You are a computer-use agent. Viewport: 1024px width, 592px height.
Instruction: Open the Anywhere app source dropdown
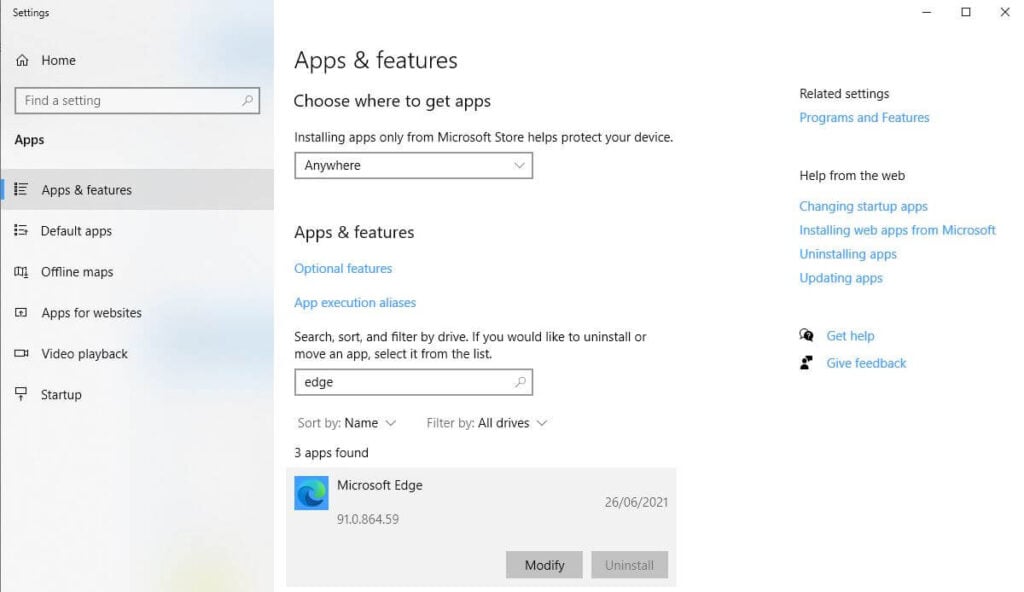click(x=413, y=166)
